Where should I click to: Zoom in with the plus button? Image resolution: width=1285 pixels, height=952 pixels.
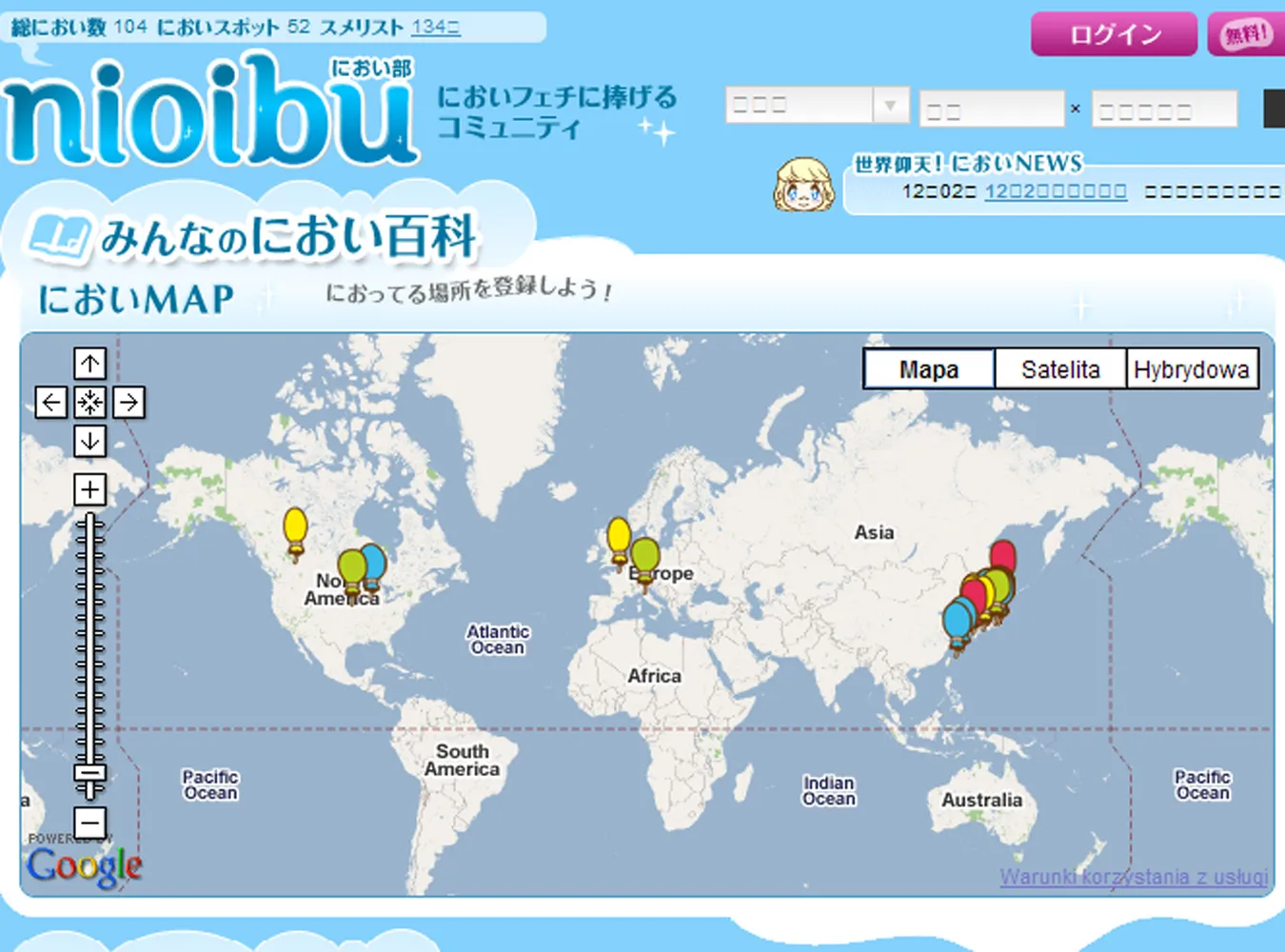tap(90, 489)
